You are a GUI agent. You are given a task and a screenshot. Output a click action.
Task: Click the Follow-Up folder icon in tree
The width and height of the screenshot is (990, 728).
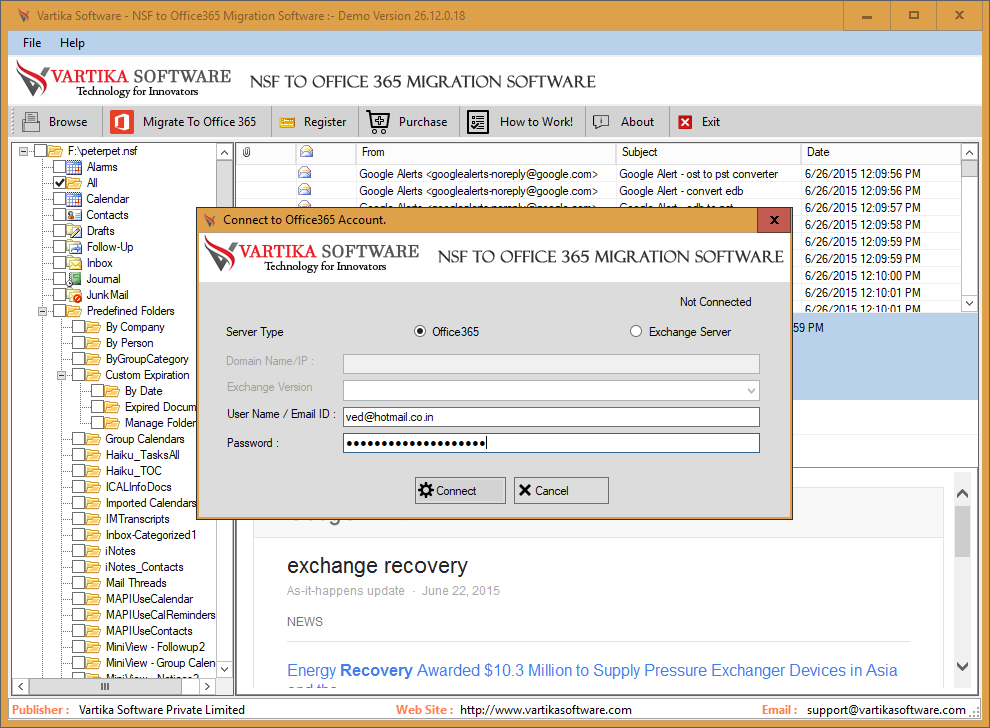[x=75, y=247]
